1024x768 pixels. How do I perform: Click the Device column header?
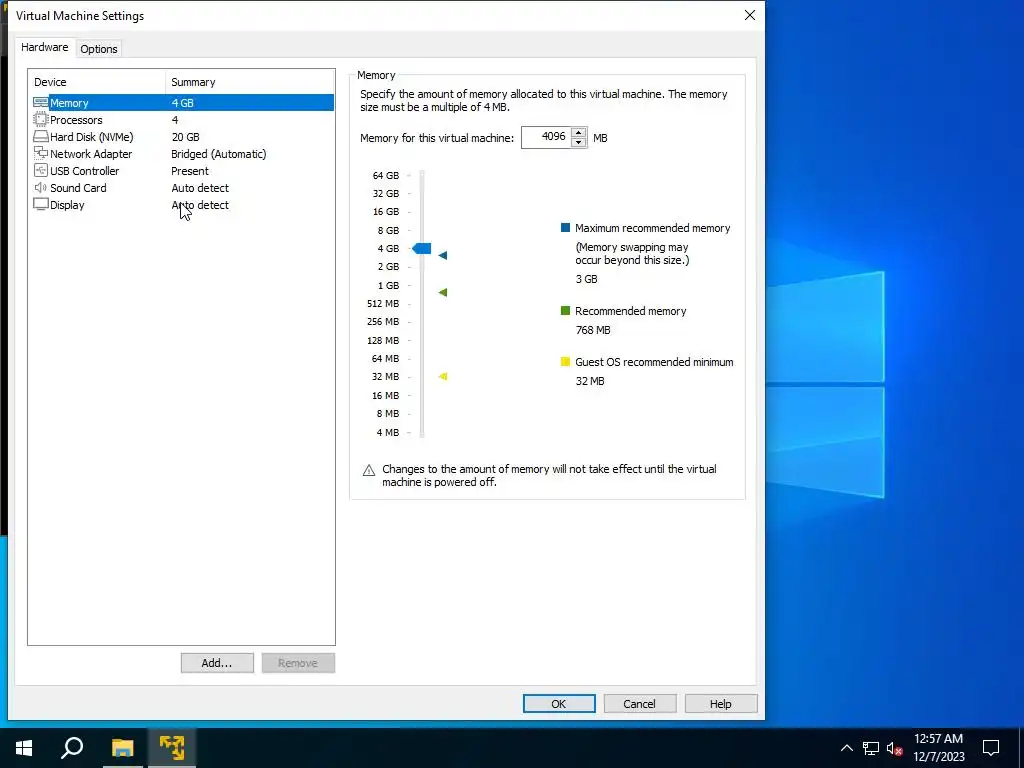click(x=97, y=82)
